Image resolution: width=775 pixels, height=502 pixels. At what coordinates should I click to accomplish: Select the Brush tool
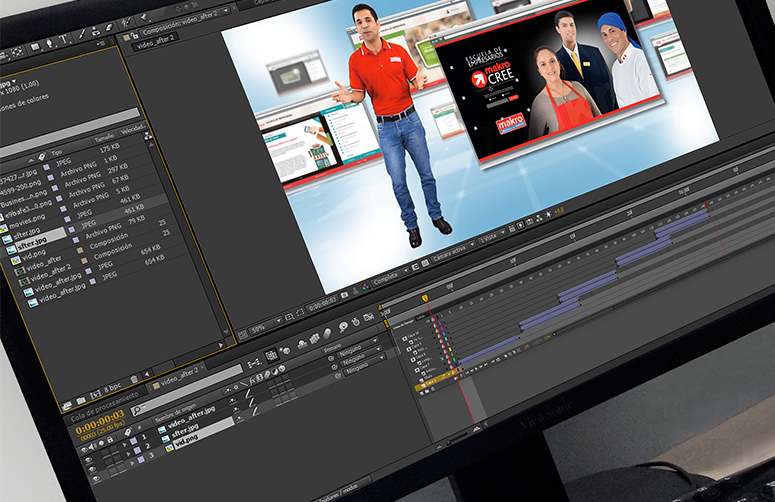point(82,34)
